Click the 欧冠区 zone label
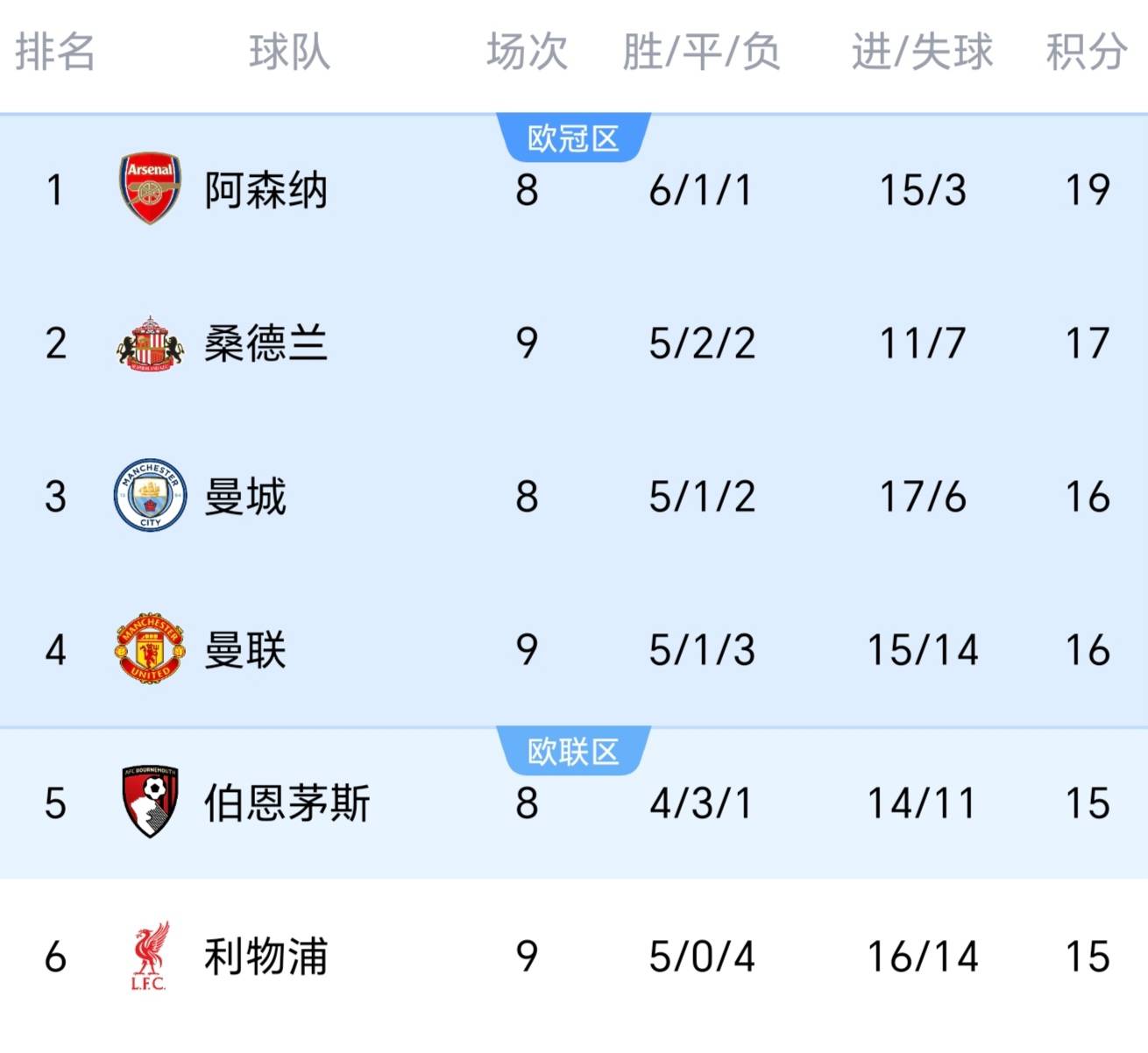Image resolution: width=1148 pixels, height=1053 pixels. click(573, 138)
